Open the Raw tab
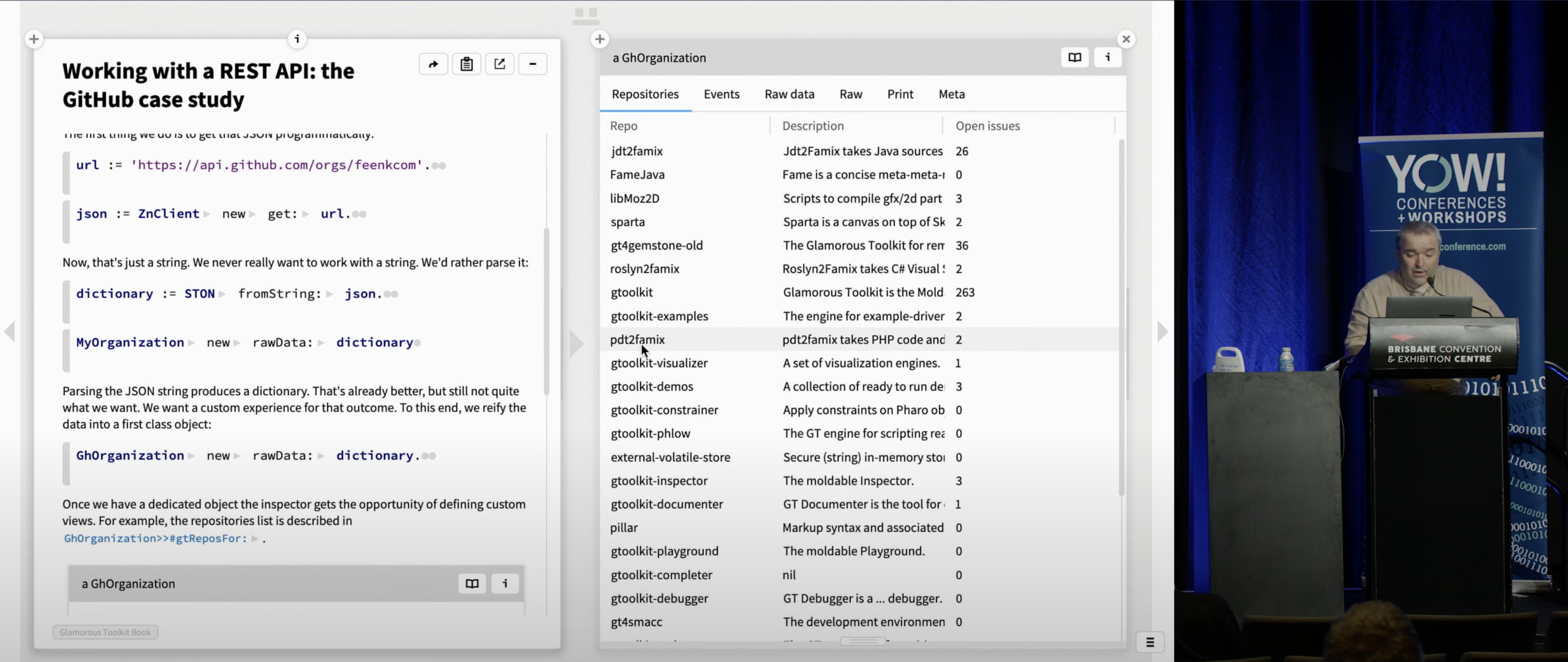Viewport: 1568px width, 662px height. (850, 94)
